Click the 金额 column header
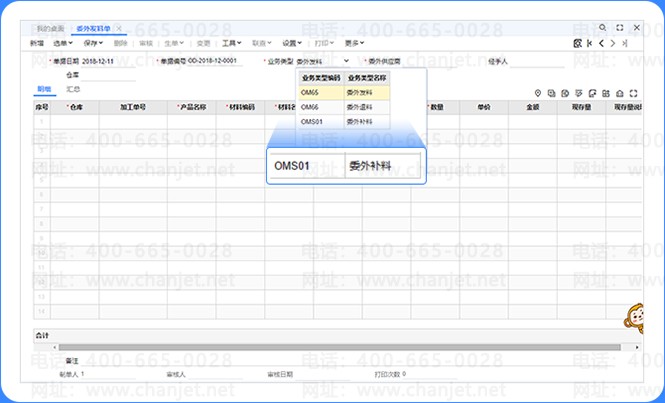The height and width of the screenshot is (403, 665). (x=533, y=107)
